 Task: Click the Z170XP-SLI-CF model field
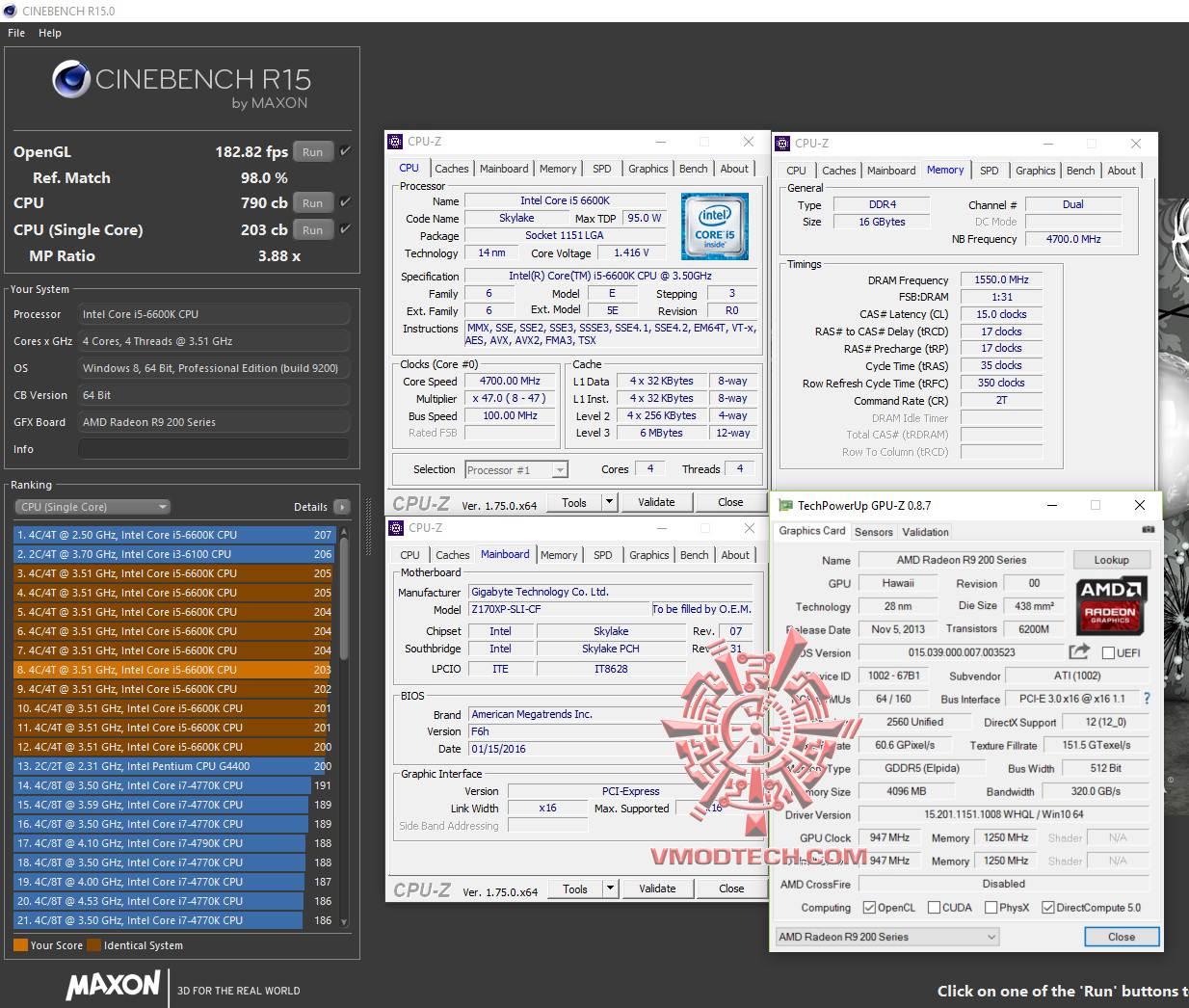[x=560, y=609]
